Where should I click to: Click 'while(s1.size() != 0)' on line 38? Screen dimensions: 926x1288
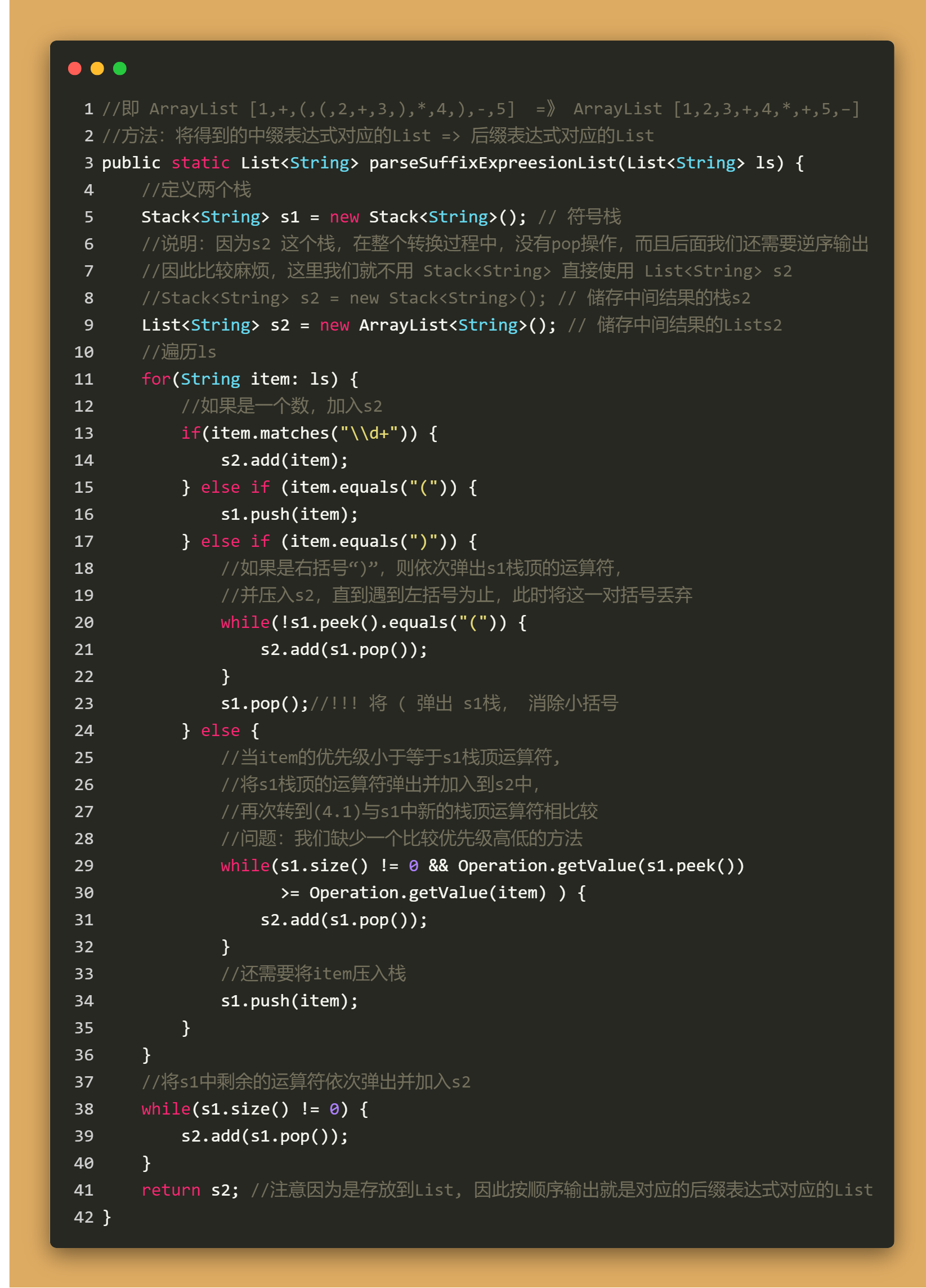click(x=245, y=1109)
